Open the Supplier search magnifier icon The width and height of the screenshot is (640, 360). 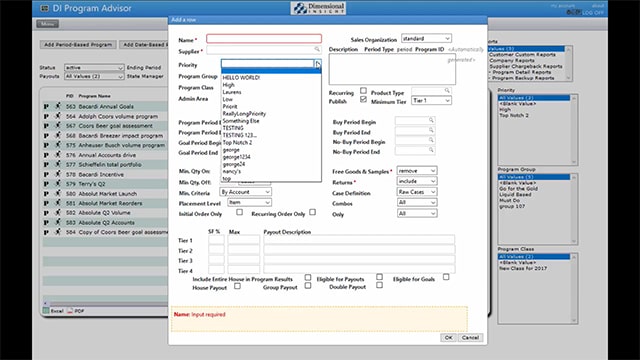(x=317, y=49)
